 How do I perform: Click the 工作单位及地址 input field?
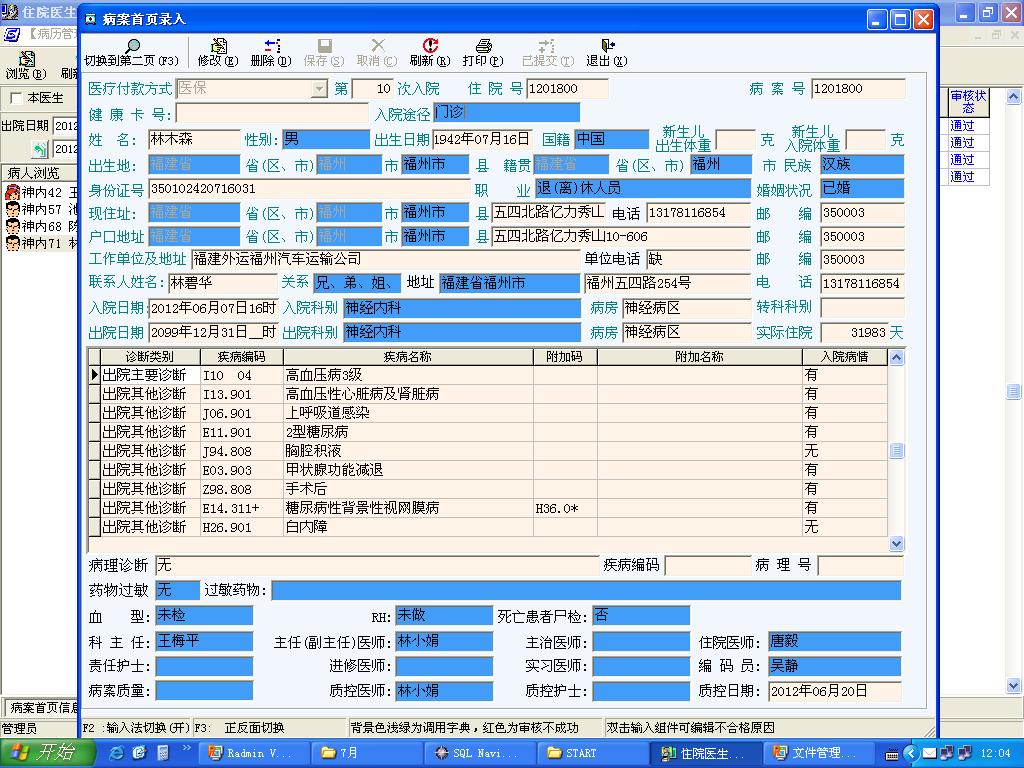point(386,259)
